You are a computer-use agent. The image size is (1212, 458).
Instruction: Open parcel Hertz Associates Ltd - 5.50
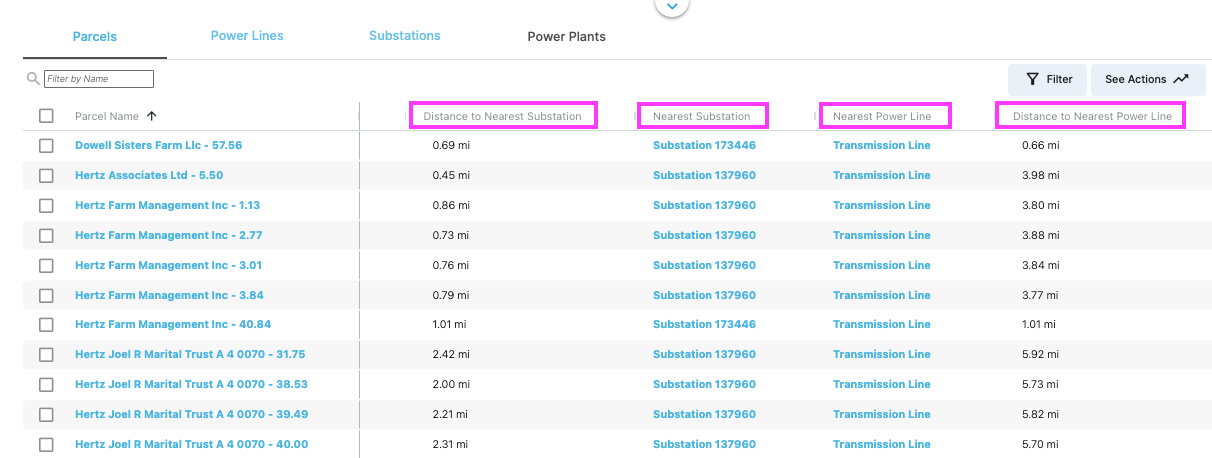coord(149,176)
